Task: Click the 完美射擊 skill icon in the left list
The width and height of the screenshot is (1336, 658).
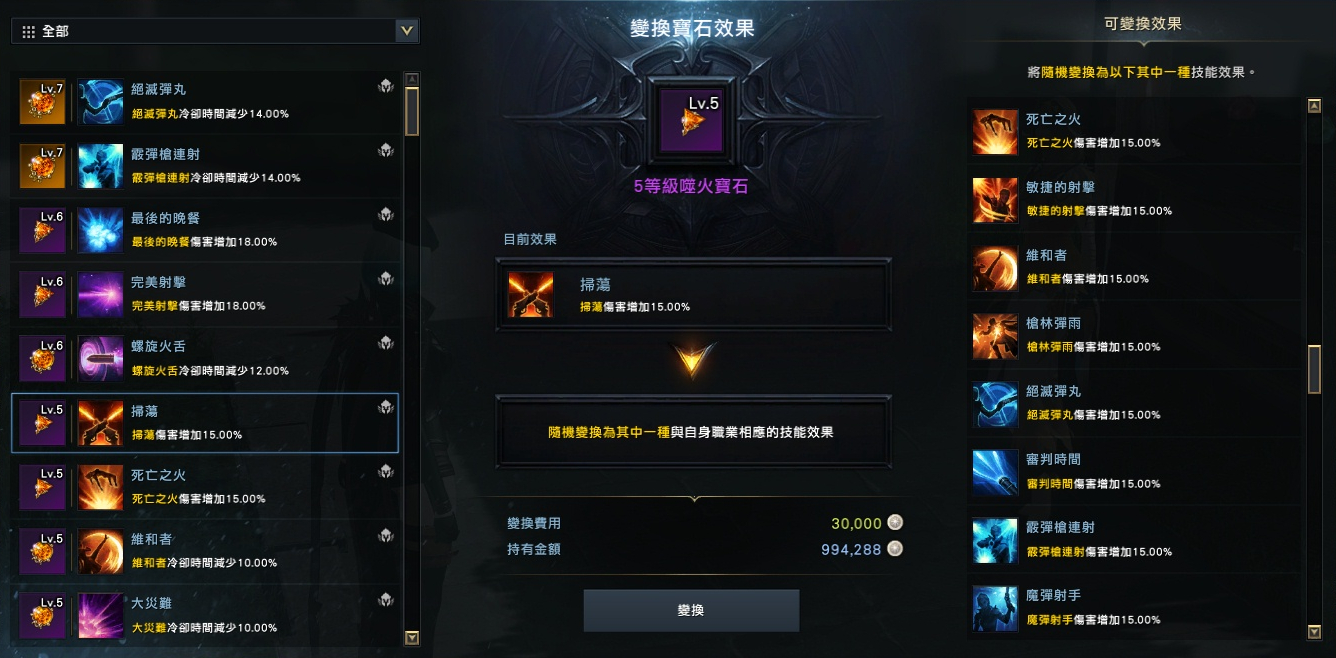Action: 100,294
